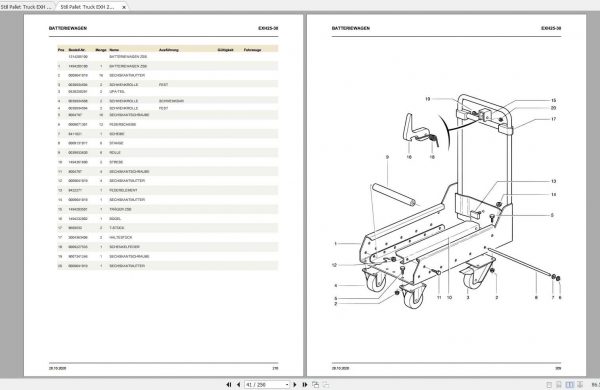Click the UPA-TEIL row name
The height and width of the screenshot is (390, 600).
coord(117,92)
